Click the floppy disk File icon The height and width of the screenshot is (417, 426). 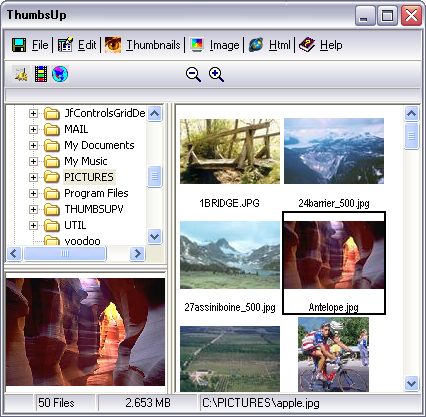click(19, 45)
